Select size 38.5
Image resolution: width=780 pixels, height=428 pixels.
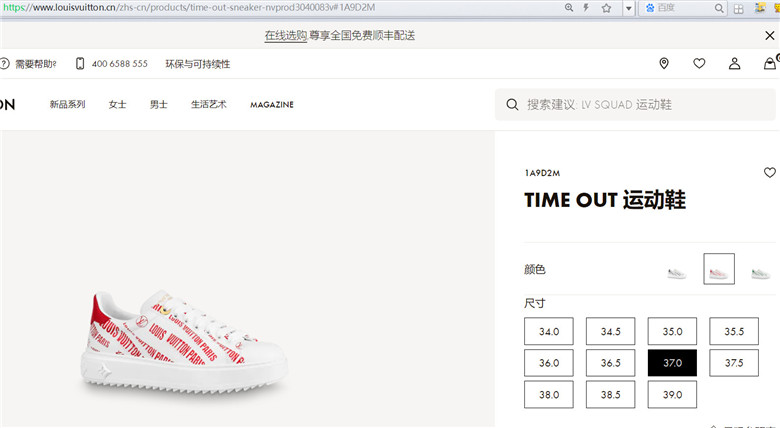pyautogui.click(x=610, y=395)
